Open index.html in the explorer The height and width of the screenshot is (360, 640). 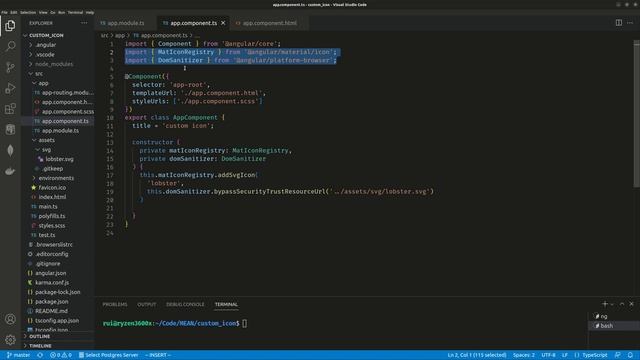pyautogui.click(x=52, y=197)
